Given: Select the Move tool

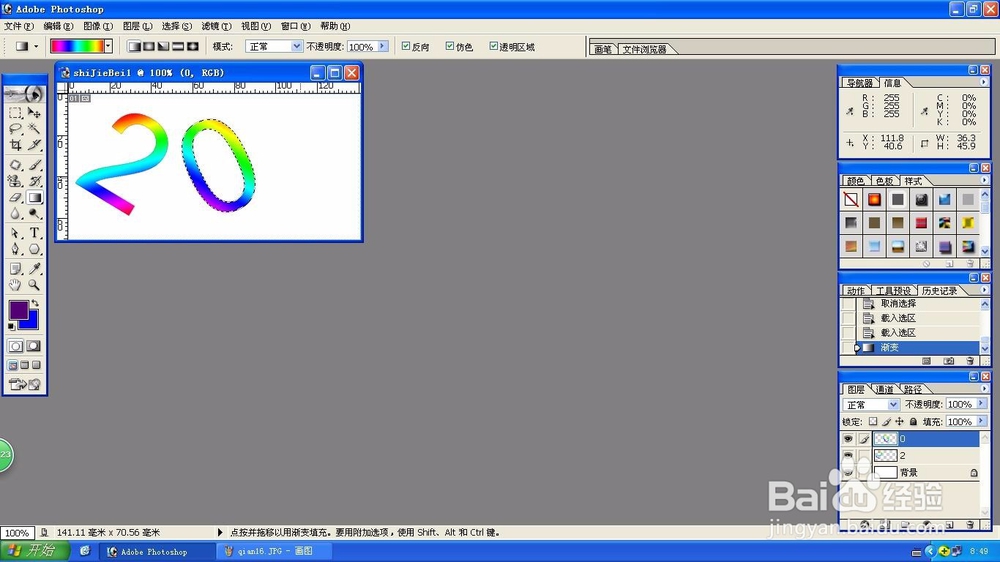Looking at the screenshot, I should click(34, 113).
